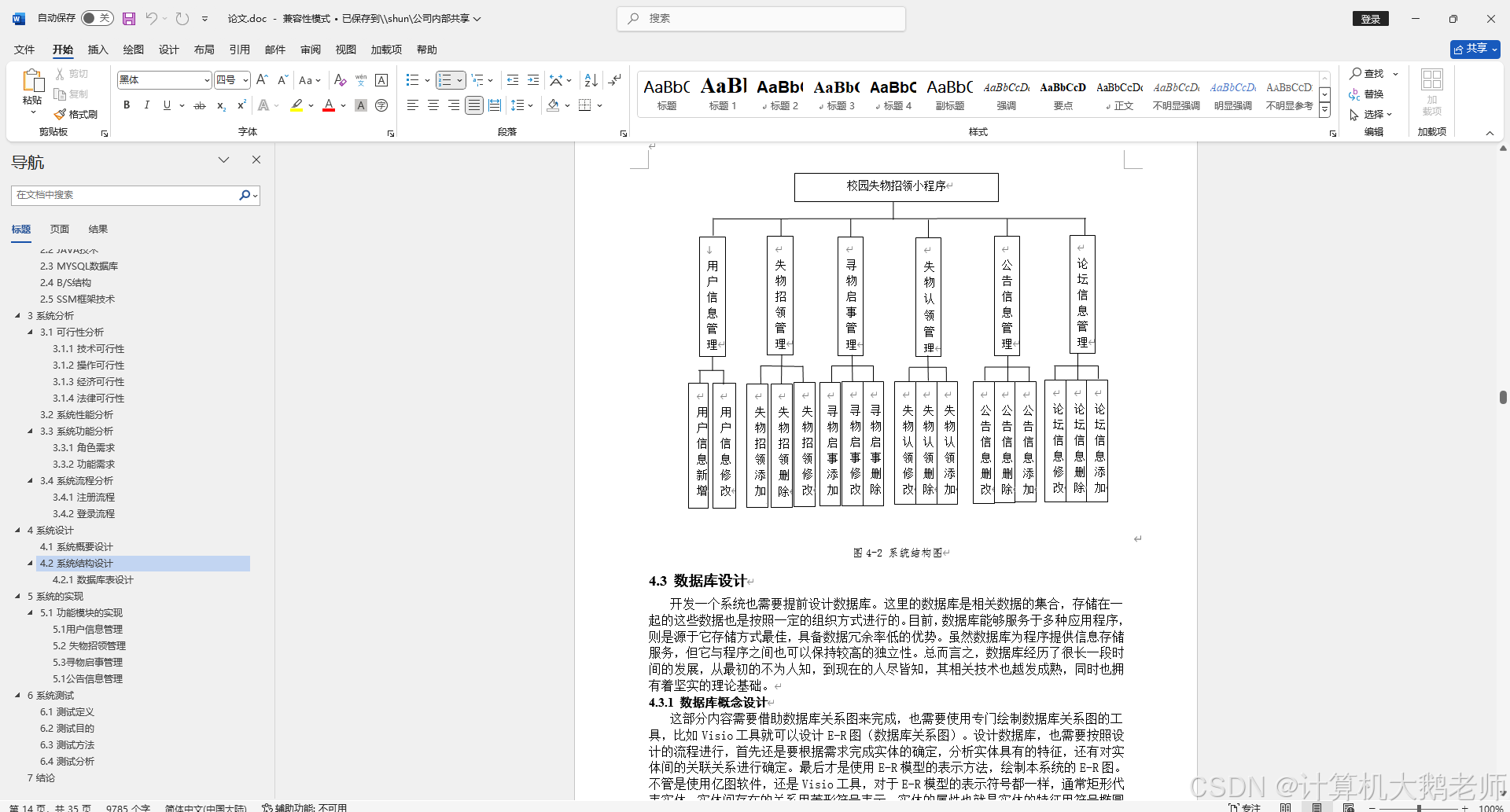Toggle subscript formatting
This screenshot has height=812, width=1510.
[x=220, y=105]
